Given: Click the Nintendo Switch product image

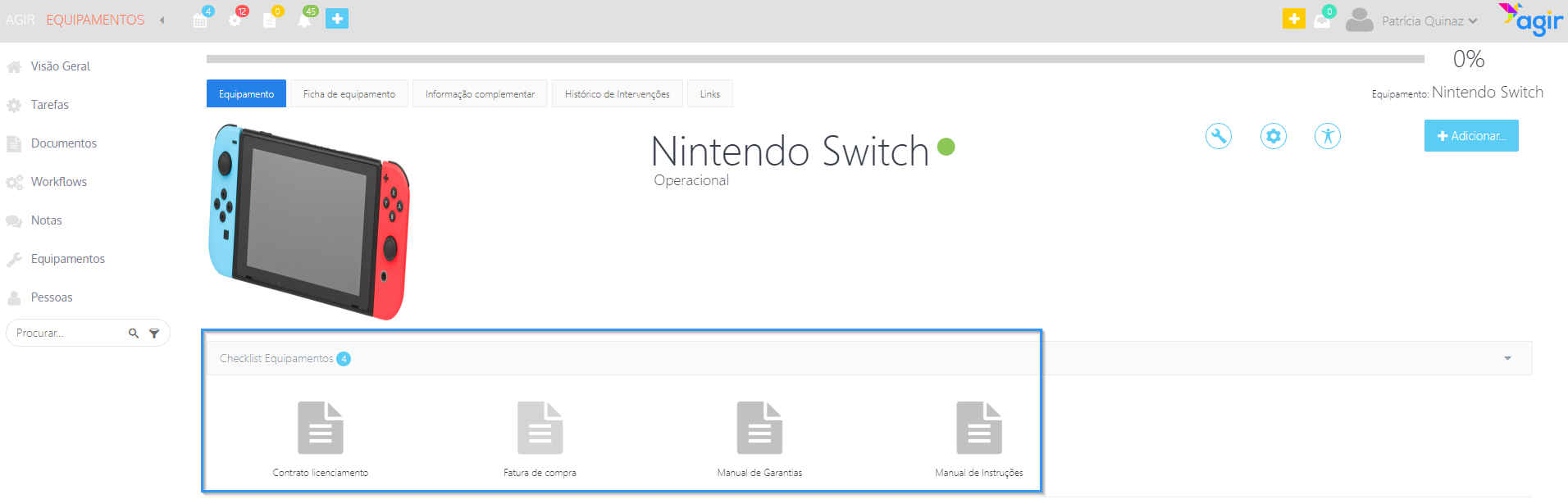Looking at the screenshot, I should coord(310,221).
